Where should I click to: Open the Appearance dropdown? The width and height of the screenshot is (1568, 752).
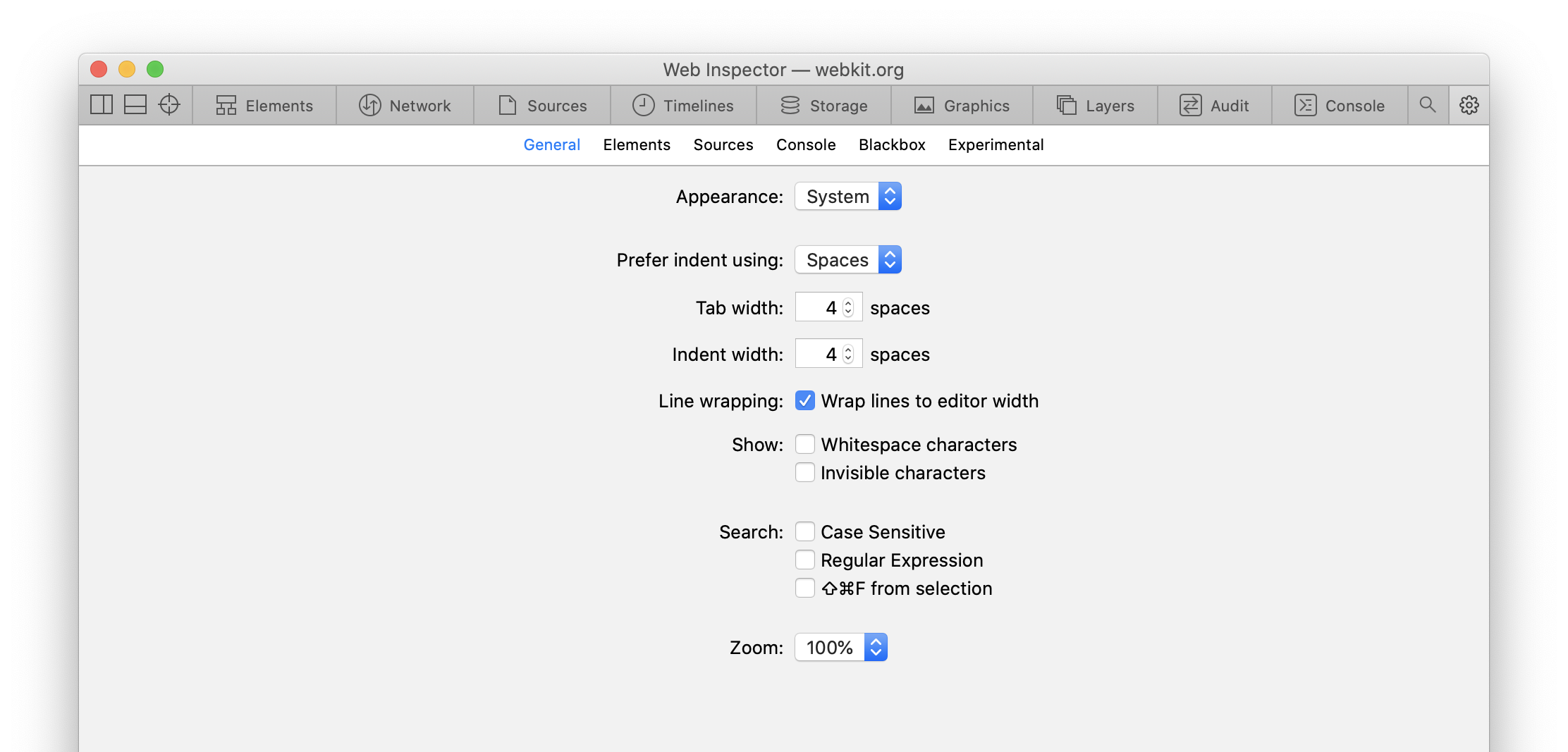(848, 197)
